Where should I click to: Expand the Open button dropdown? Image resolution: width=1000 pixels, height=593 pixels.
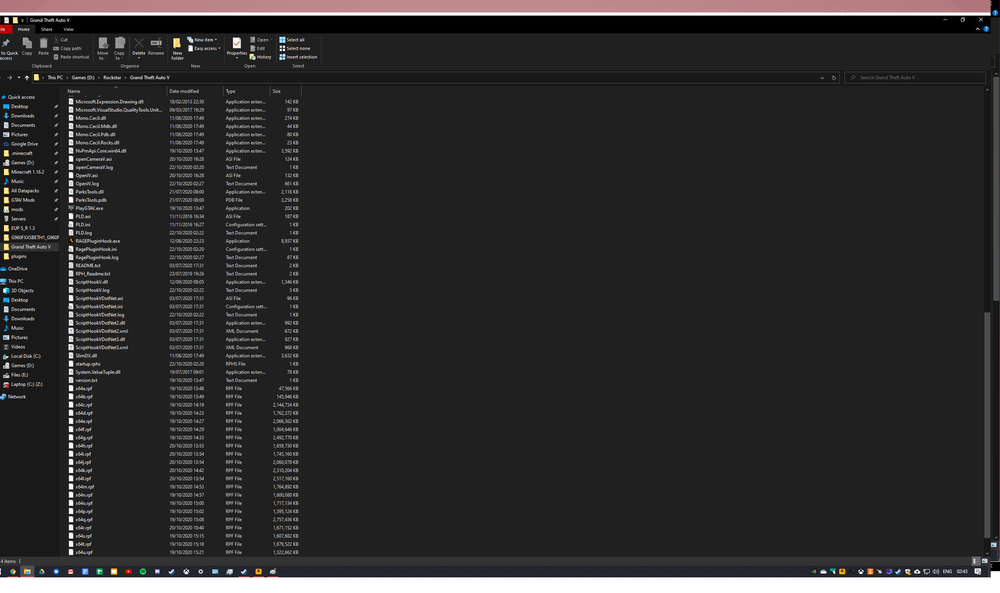pos(272,40)
